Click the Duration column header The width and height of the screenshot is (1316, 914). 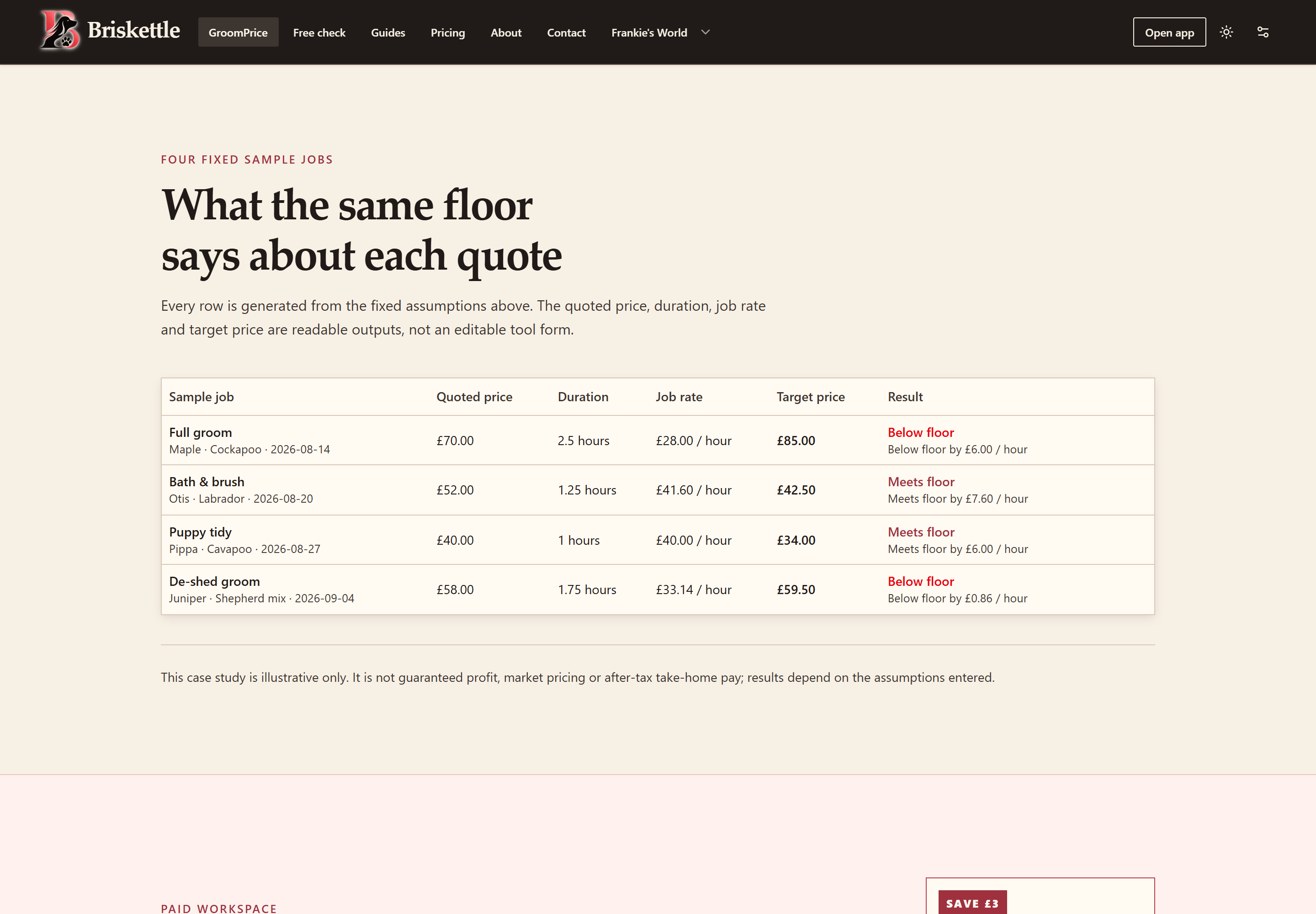tap(583, 397)
